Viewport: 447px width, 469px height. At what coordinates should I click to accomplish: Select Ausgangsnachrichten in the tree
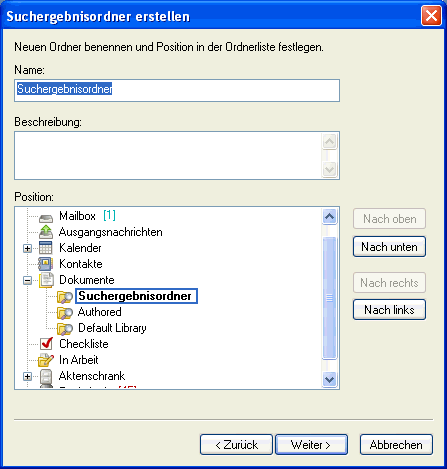(111, 232)
